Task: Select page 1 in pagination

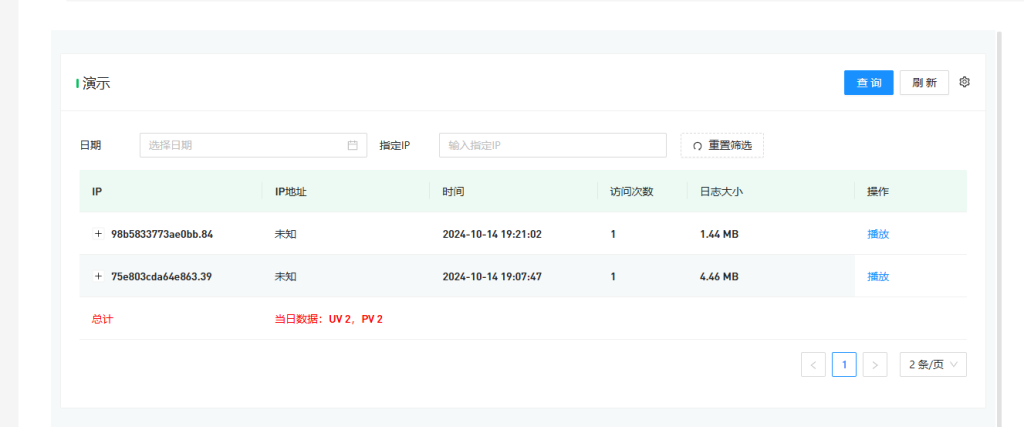Action: 844,365
